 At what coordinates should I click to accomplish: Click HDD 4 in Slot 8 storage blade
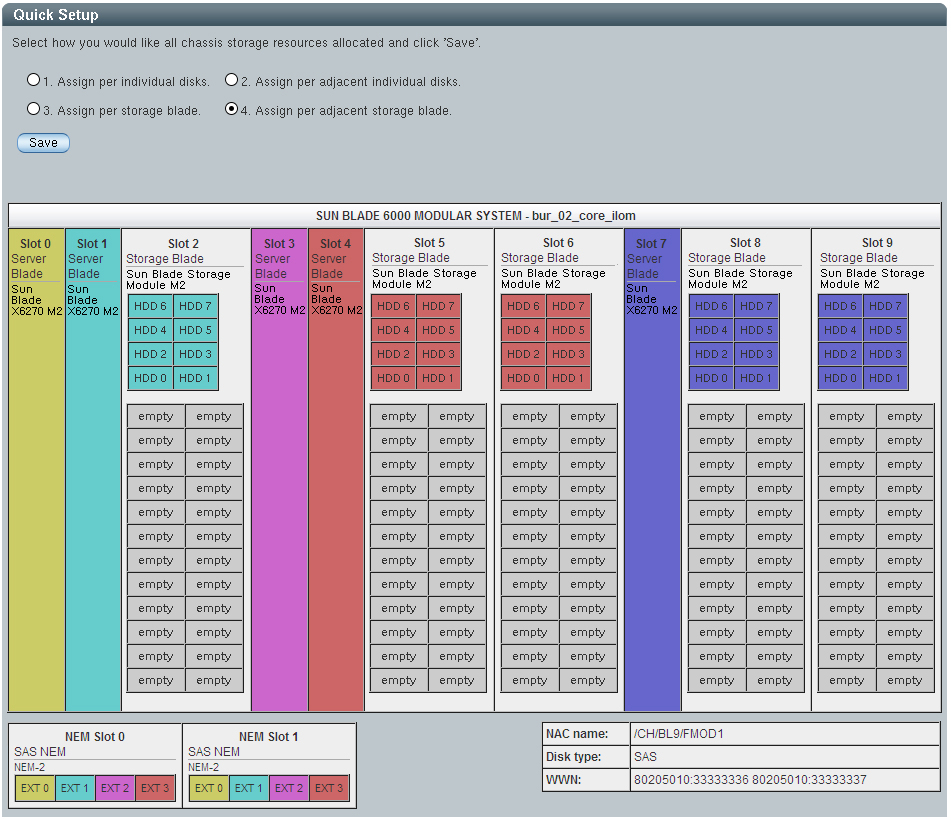[711, 330]
